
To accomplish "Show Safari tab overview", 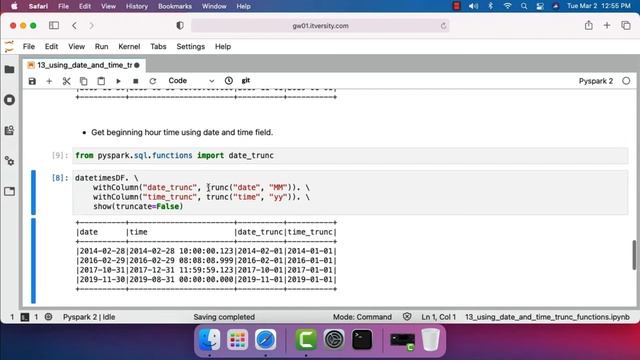I will point(626,25).
